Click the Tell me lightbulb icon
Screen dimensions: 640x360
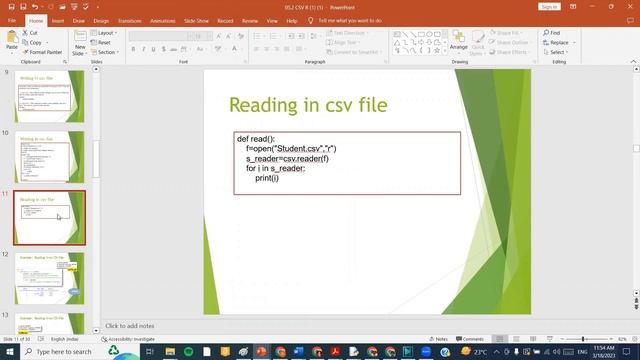point(310,20)
